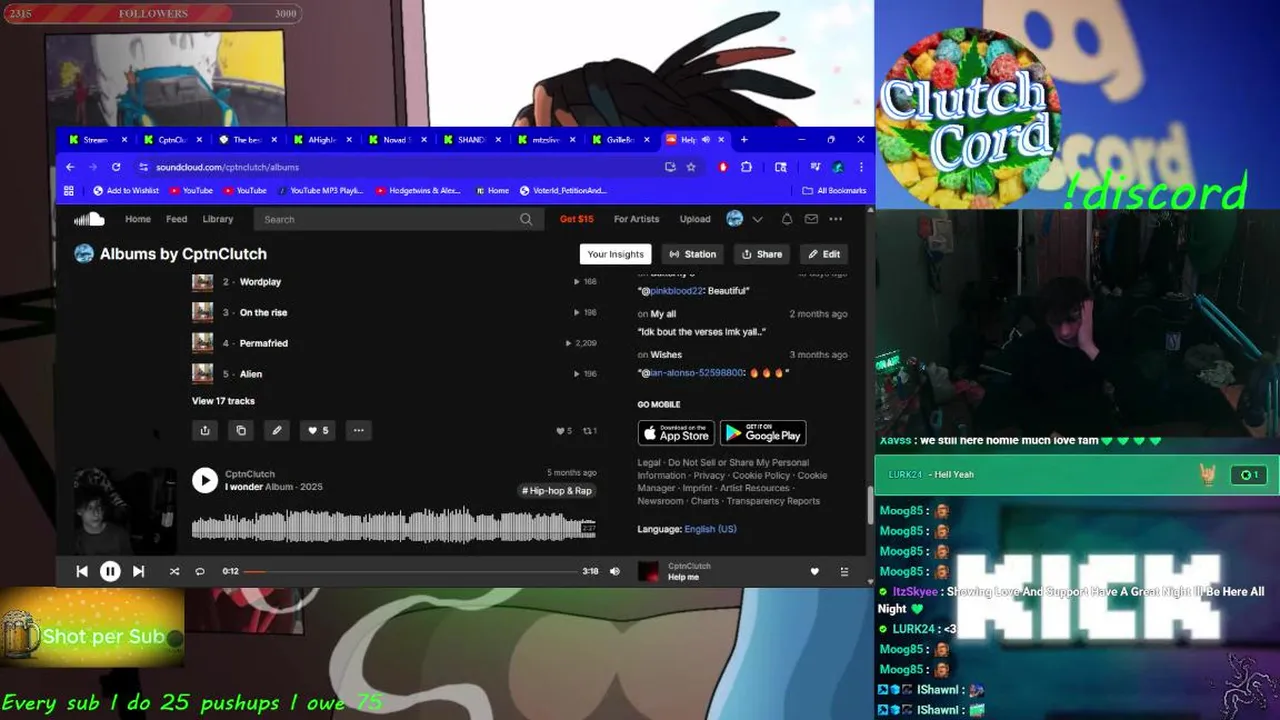Open the more options below the tracklist

(x=358, y=430)
